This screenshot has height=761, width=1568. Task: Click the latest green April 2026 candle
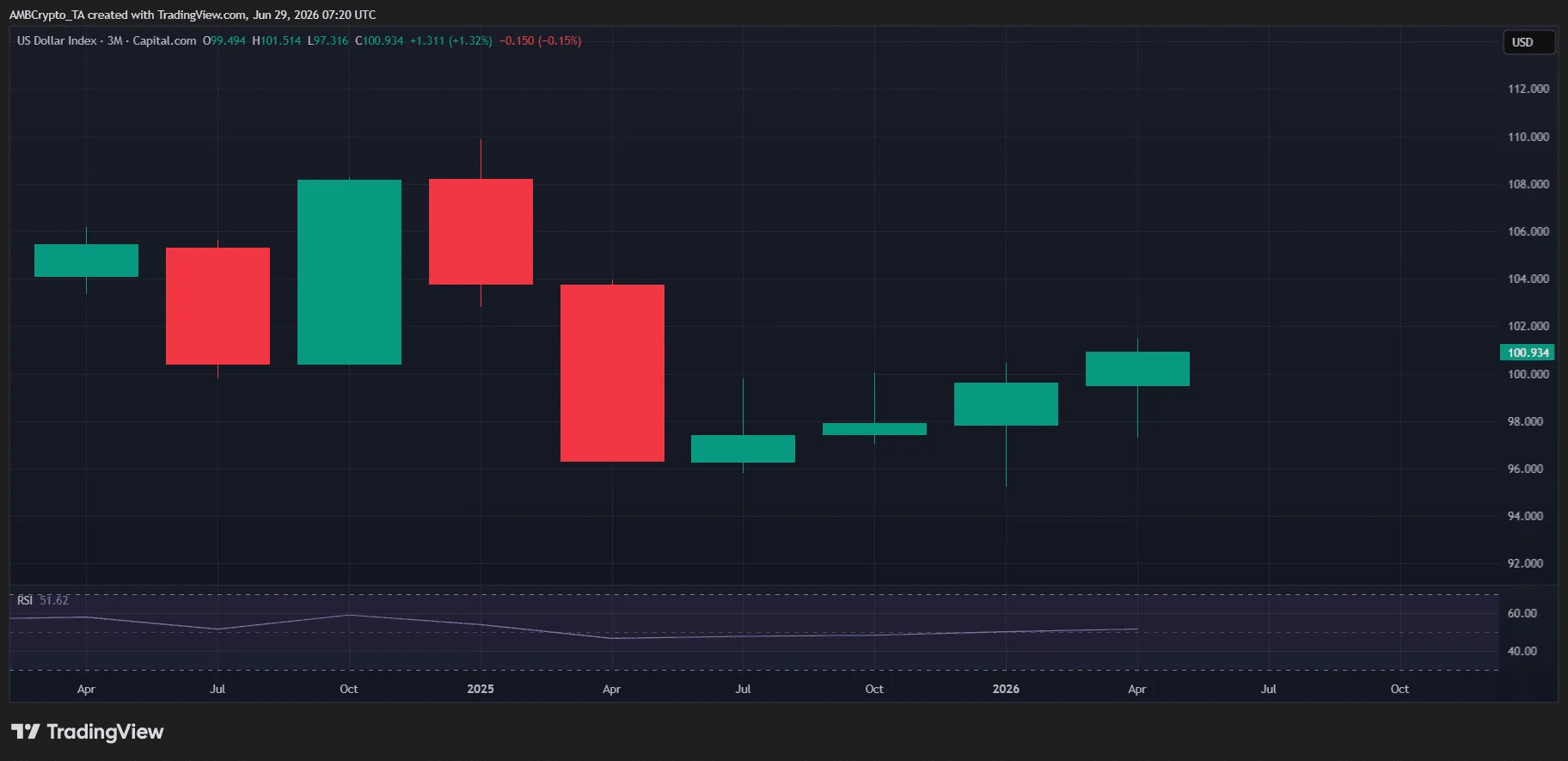[x=1137, y=369]
